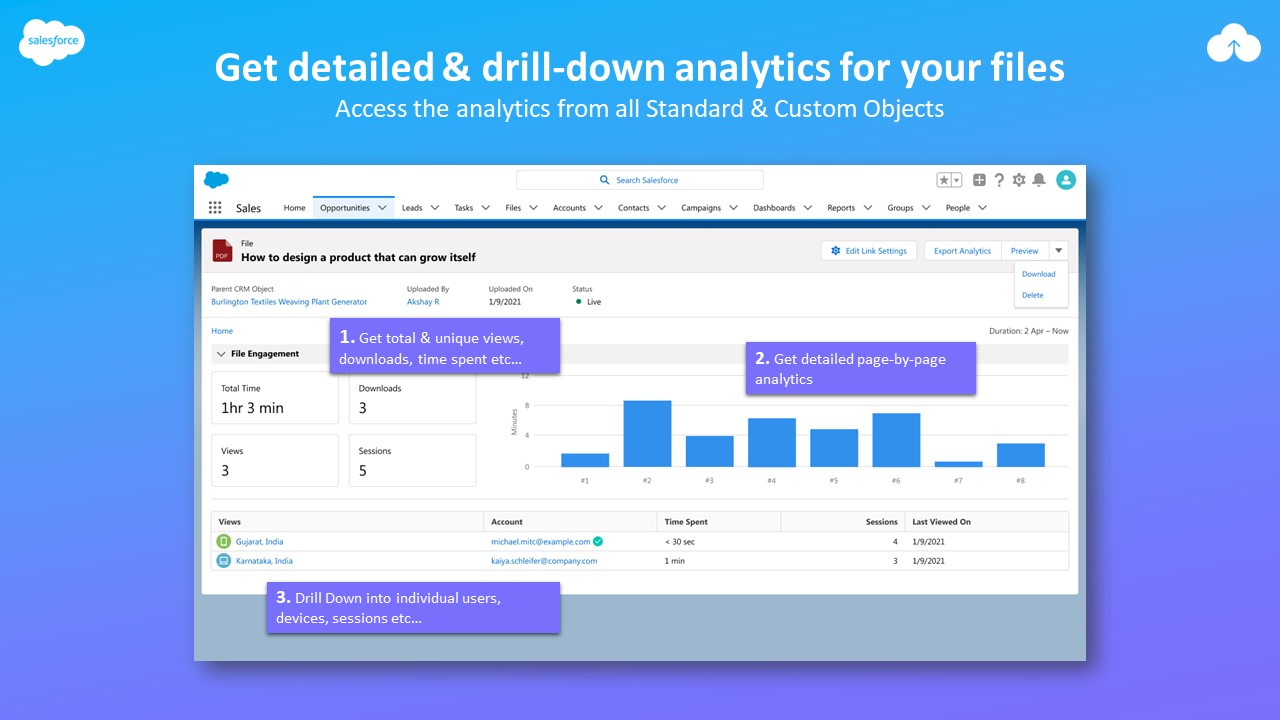Open the Leads tab dropdown chevron
Image resolution: width=1280 pixels, height=720 pixels.
(434, 208)
